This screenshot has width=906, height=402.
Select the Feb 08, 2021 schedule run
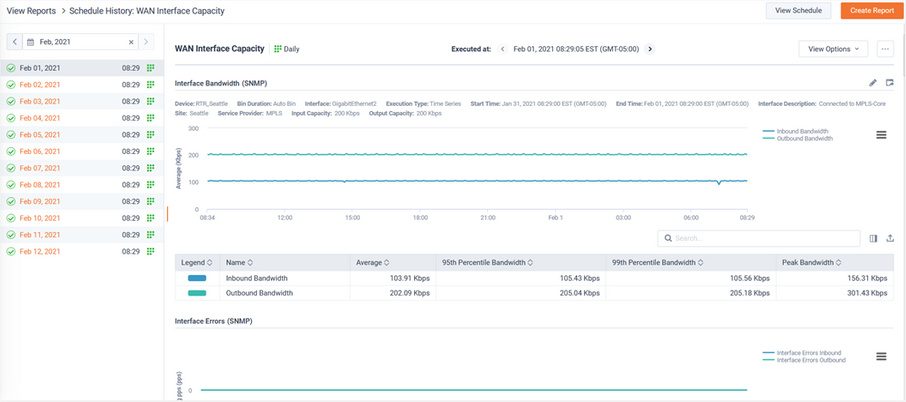pos(81,185)
